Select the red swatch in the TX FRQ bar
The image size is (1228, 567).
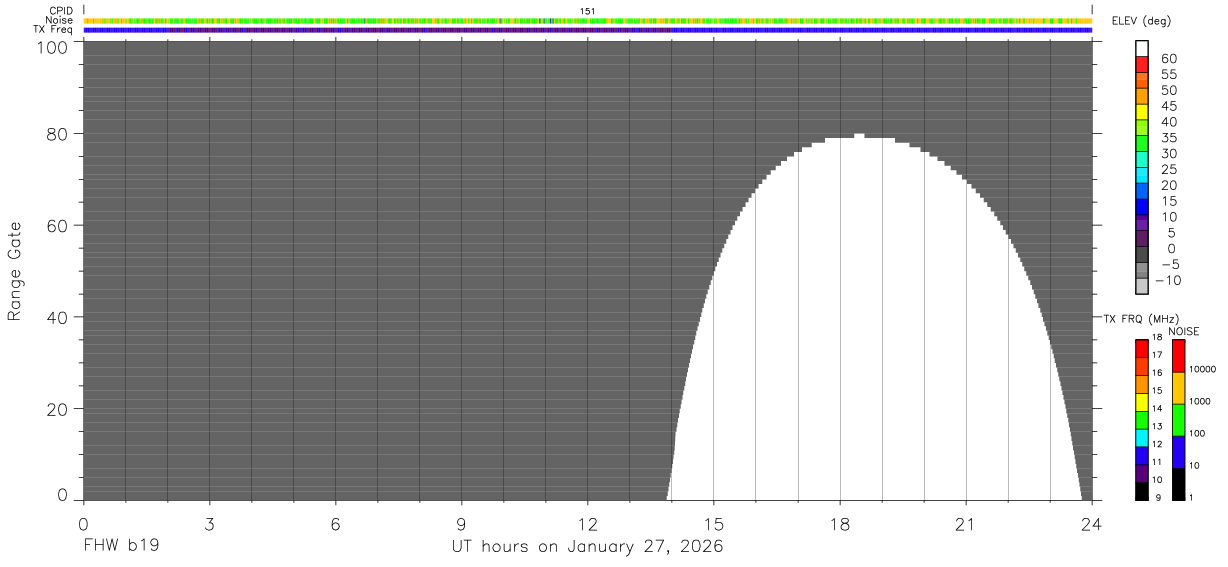(1142, 349)
